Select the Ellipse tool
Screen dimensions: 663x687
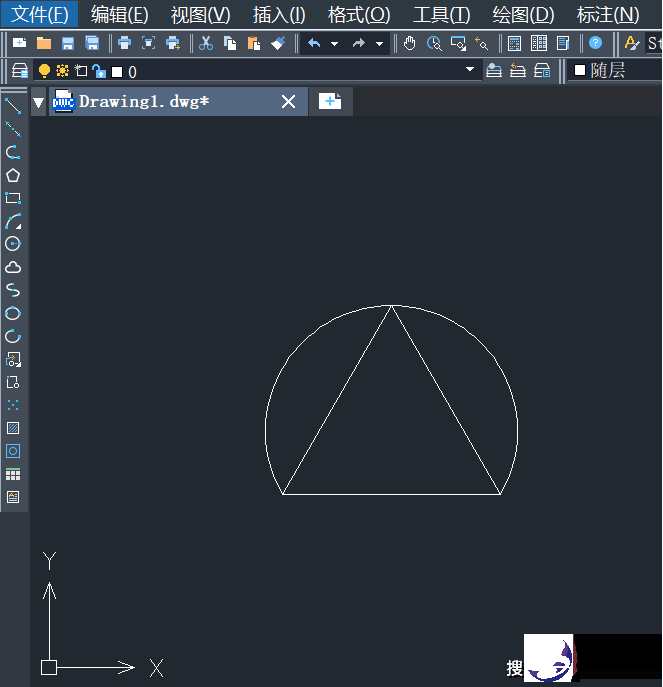[13, 313]
